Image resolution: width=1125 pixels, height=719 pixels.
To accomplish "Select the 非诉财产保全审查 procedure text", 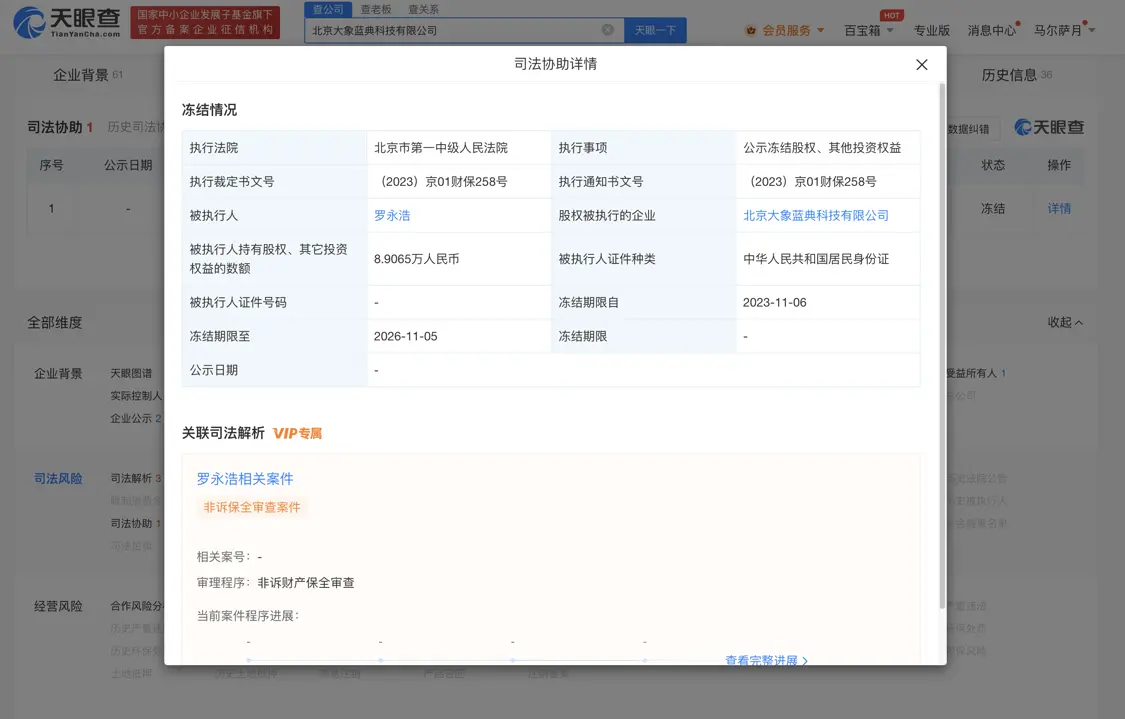I will click(306, 583).
